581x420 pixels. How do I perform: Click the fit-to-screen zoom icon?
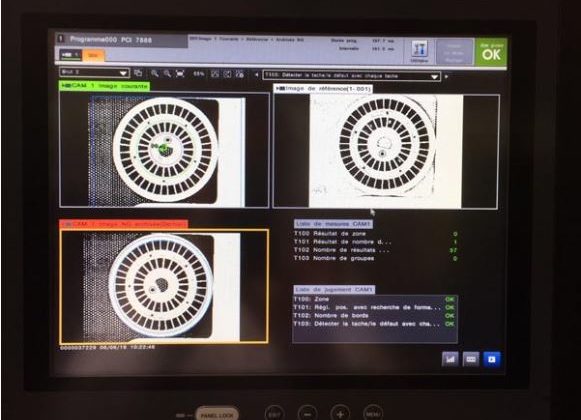point(180,73)
